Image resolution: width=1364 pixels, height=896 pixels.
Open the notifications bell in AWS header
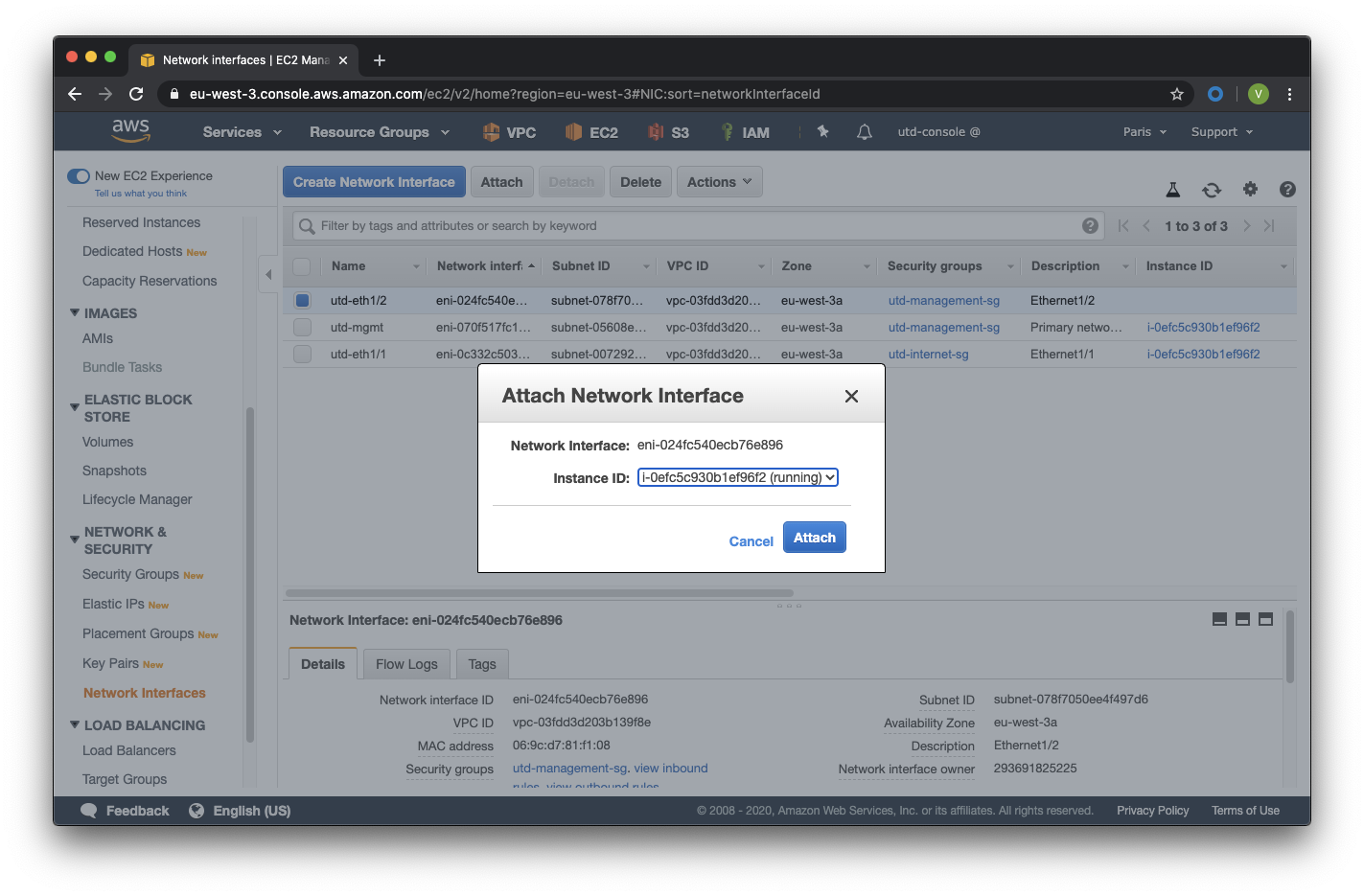(865, 132)
